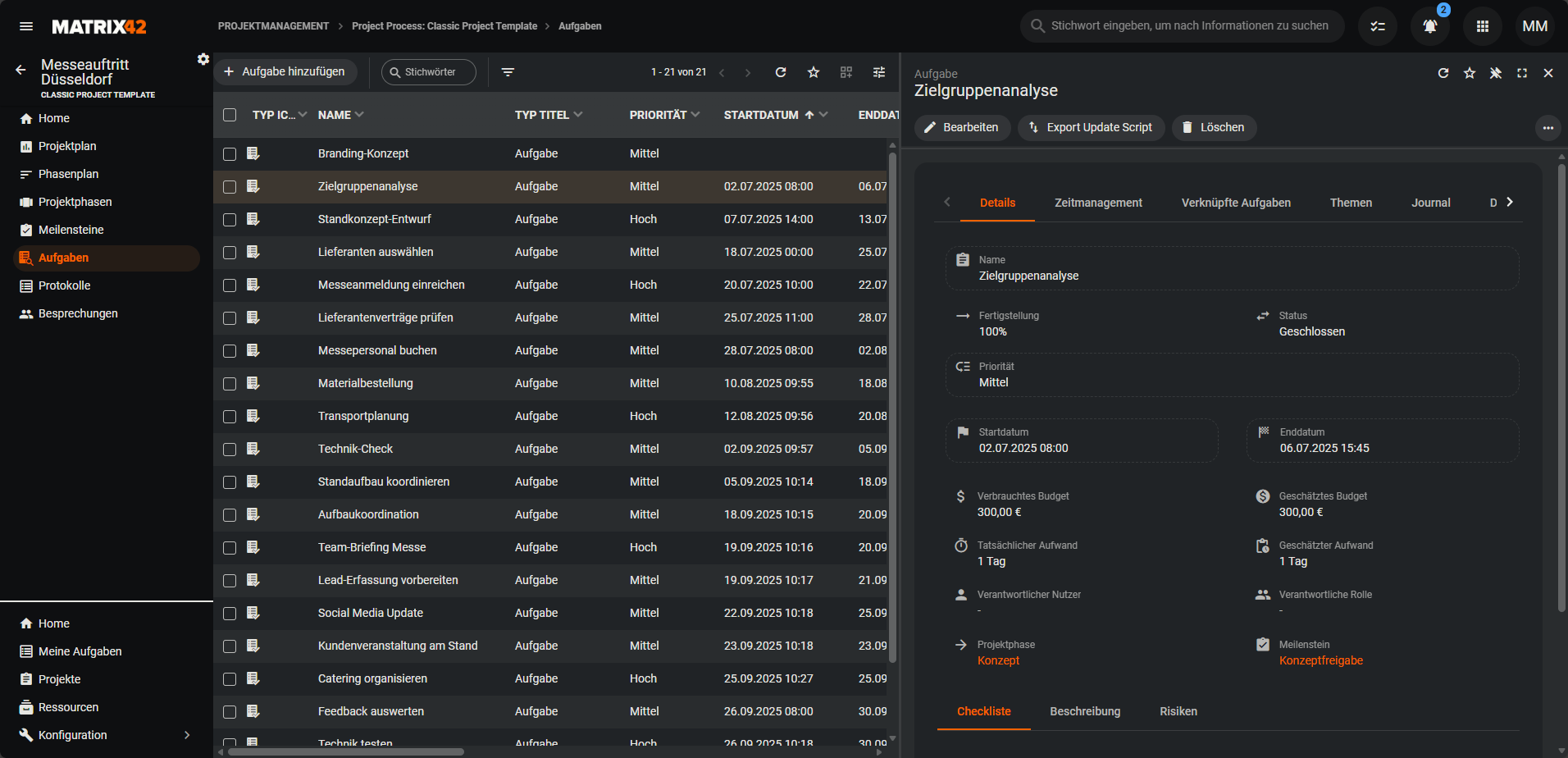The image size is (1568, 758).
Task: Refresh the task list
Action: coord(781,72)
